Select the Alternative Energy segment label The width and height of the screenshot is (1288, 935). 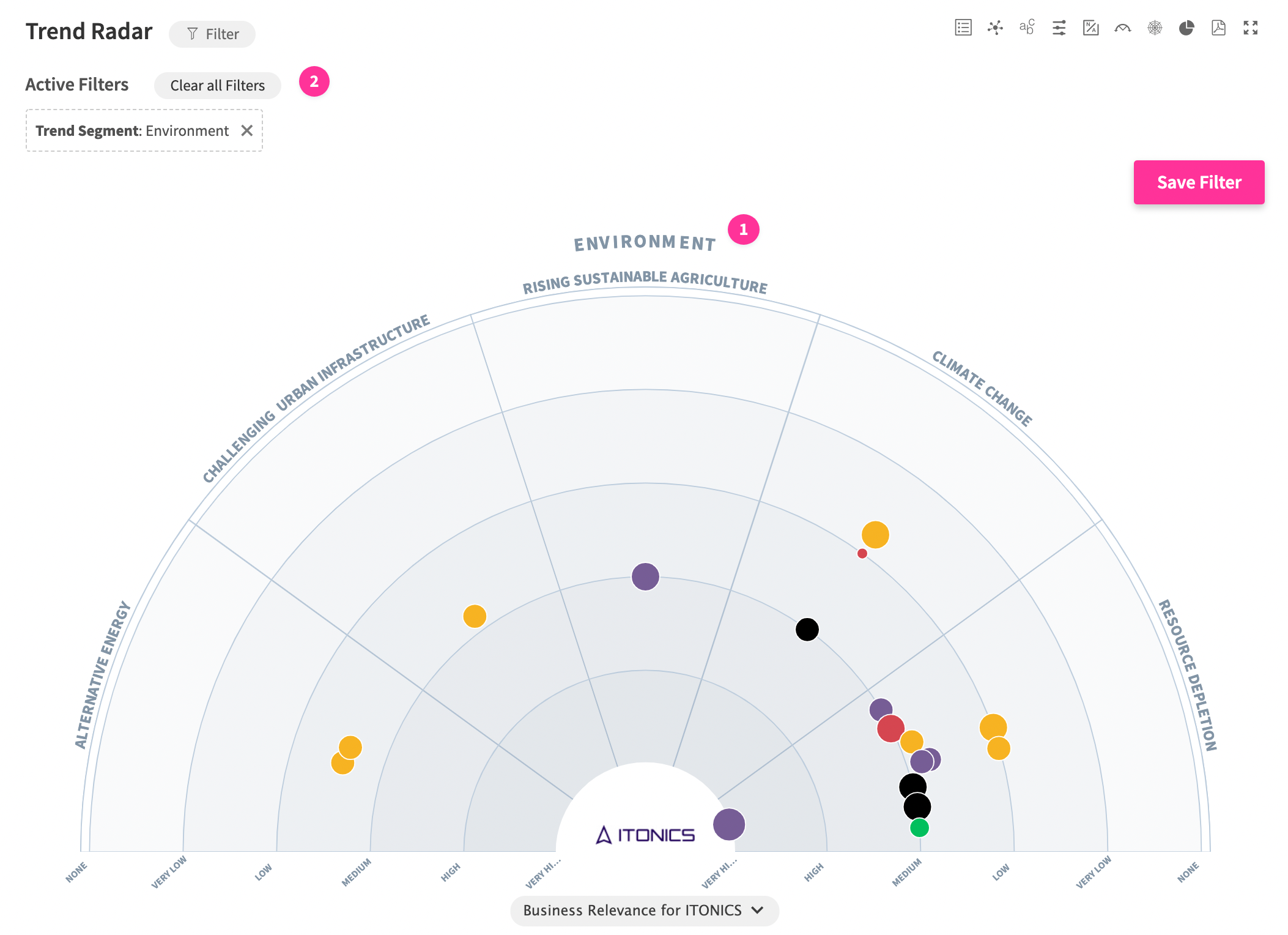pos(102,674)
